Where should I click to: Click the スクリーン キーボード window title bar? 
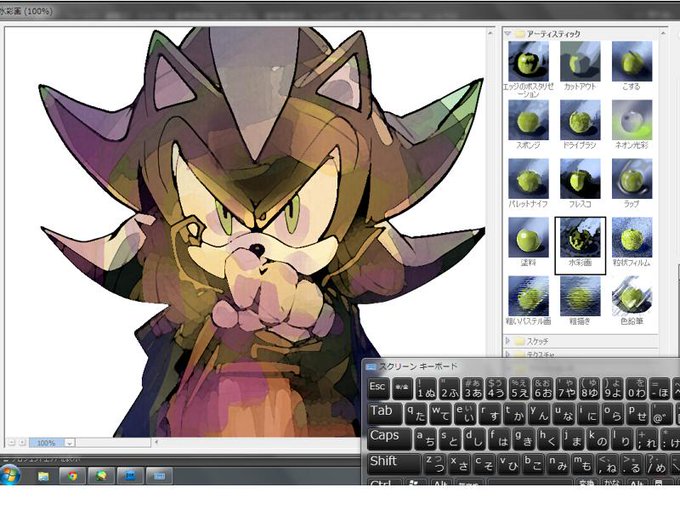click(x=521, y=367)
